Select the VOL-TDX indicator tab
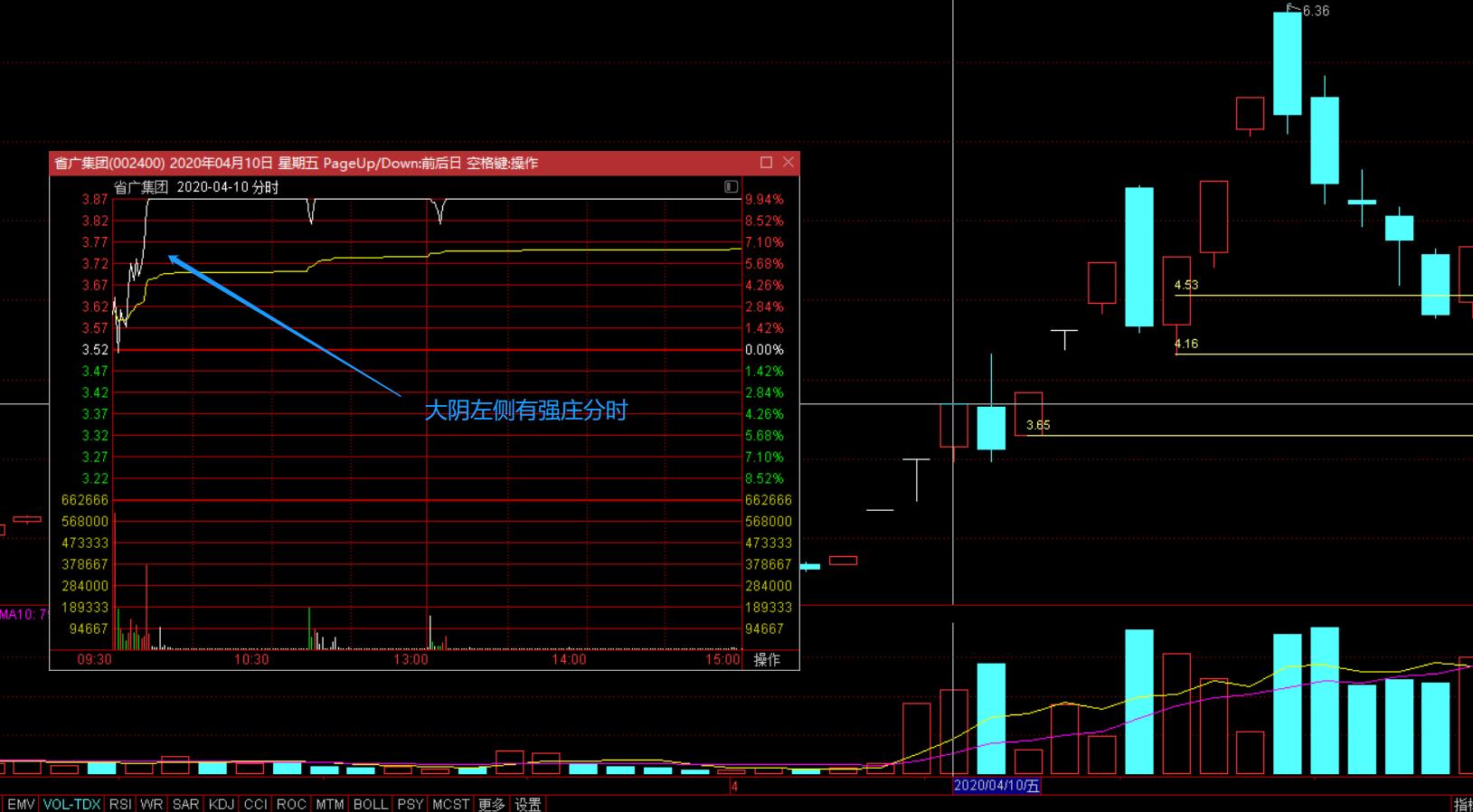 click(x=71, y=804)
